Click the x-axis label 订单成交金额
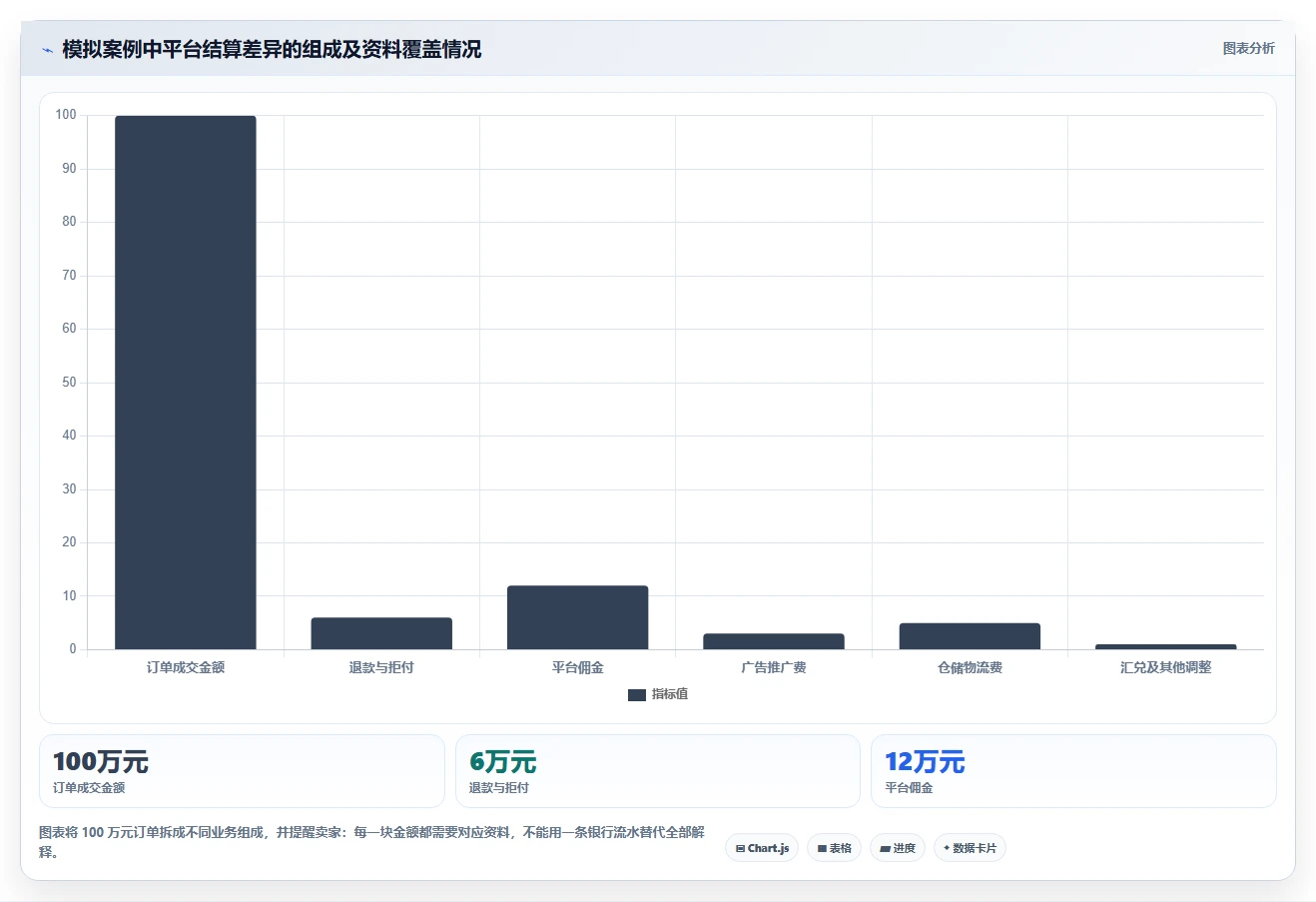The image size is (1316, 902). (186, 667)
